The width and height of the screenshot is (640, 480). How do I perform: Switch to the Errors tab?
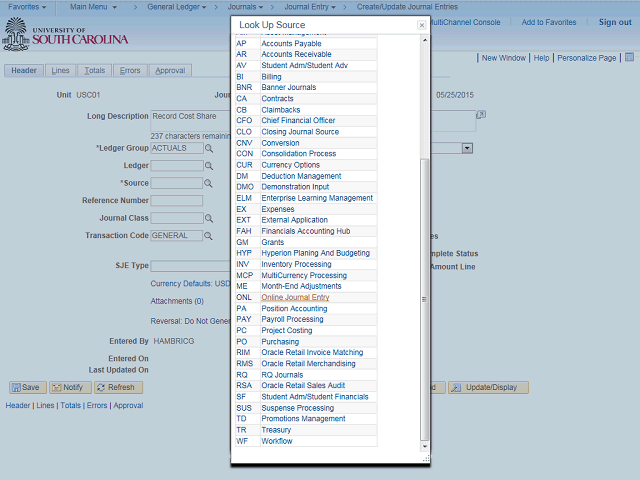click(130, 71)
